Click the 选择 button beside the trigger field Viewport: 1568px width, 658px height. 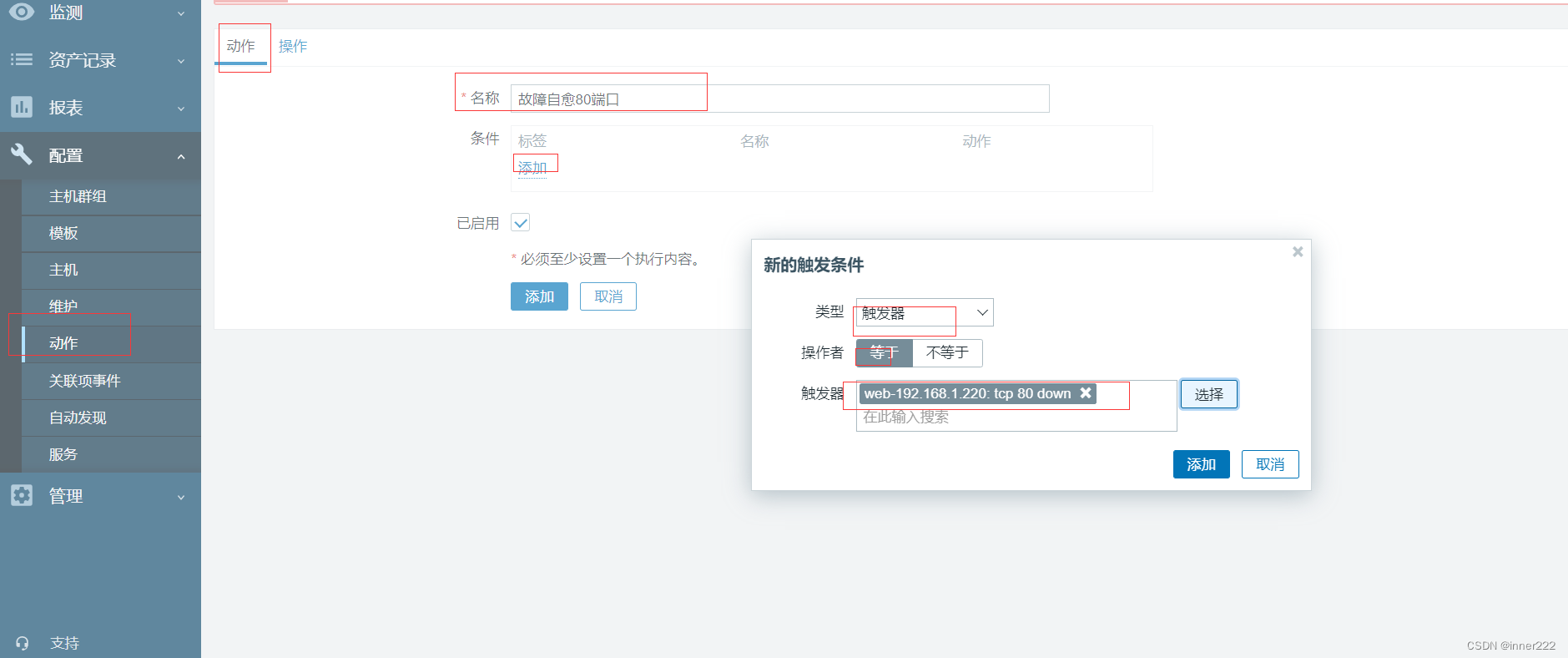point(1208,394)
